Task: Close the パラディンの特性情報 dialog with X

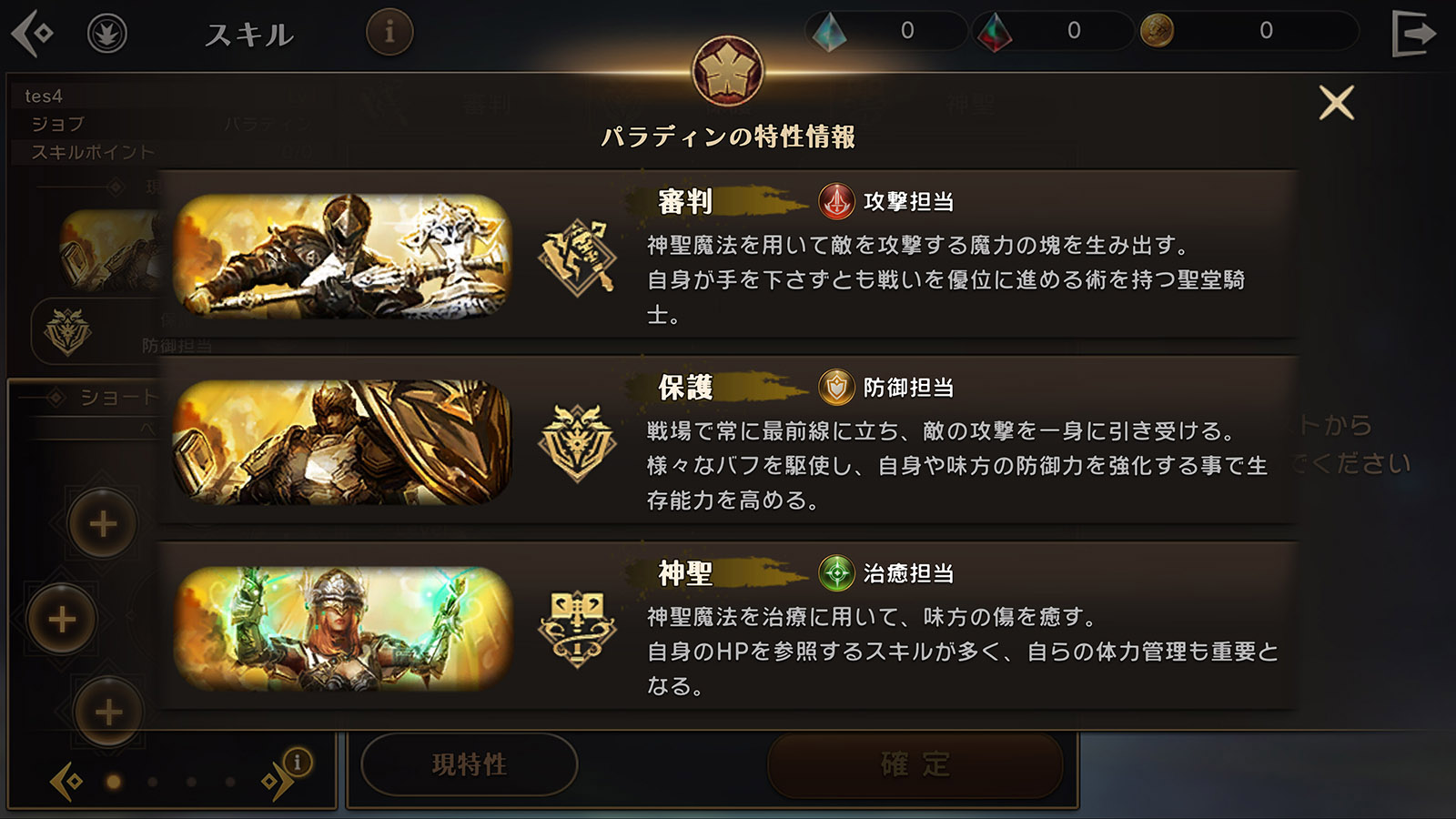Action: click(1337, 103)
